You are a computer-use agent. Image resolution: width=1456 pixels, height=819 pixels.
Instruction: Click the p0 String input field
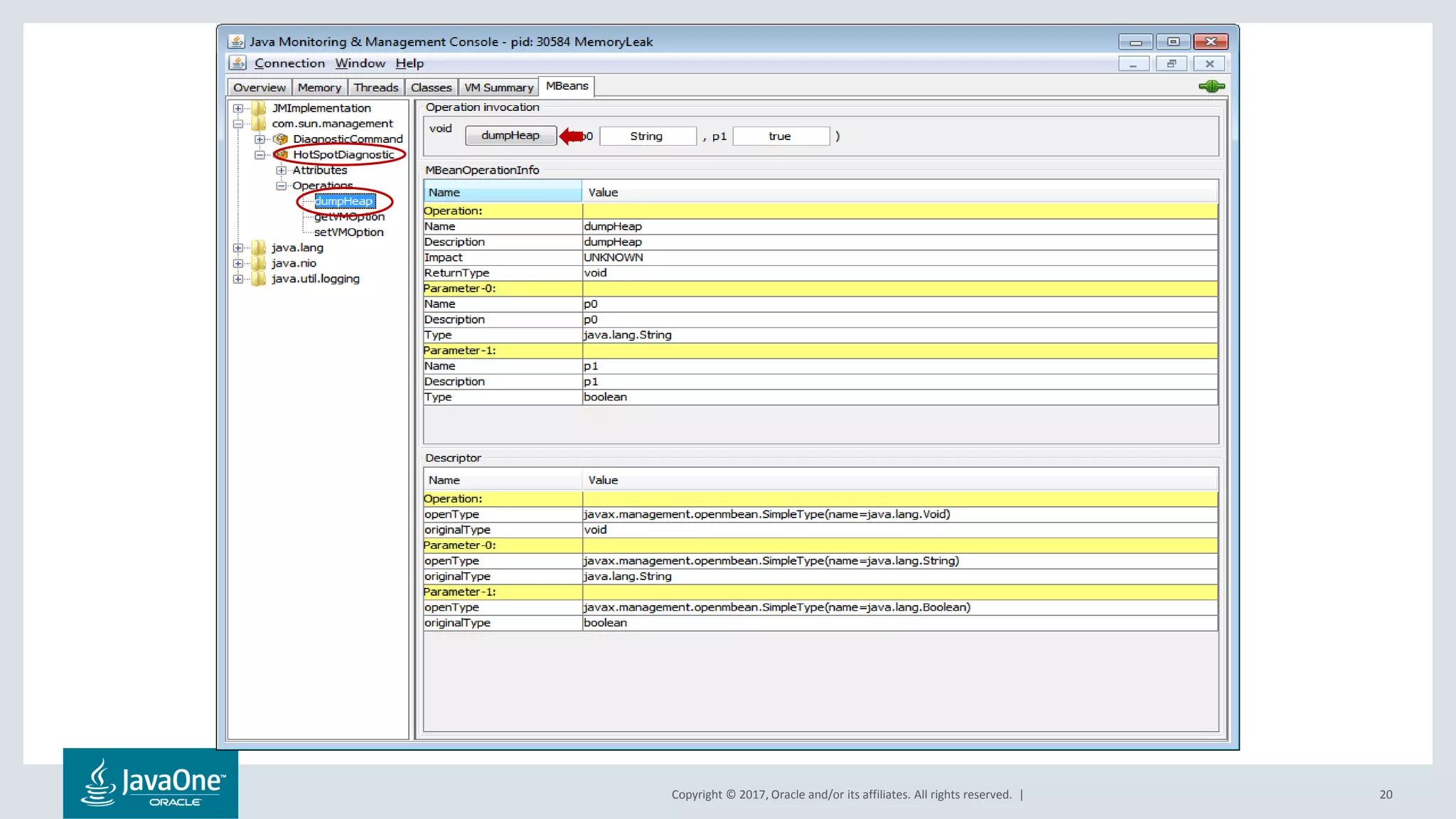(x=647, y=136)
